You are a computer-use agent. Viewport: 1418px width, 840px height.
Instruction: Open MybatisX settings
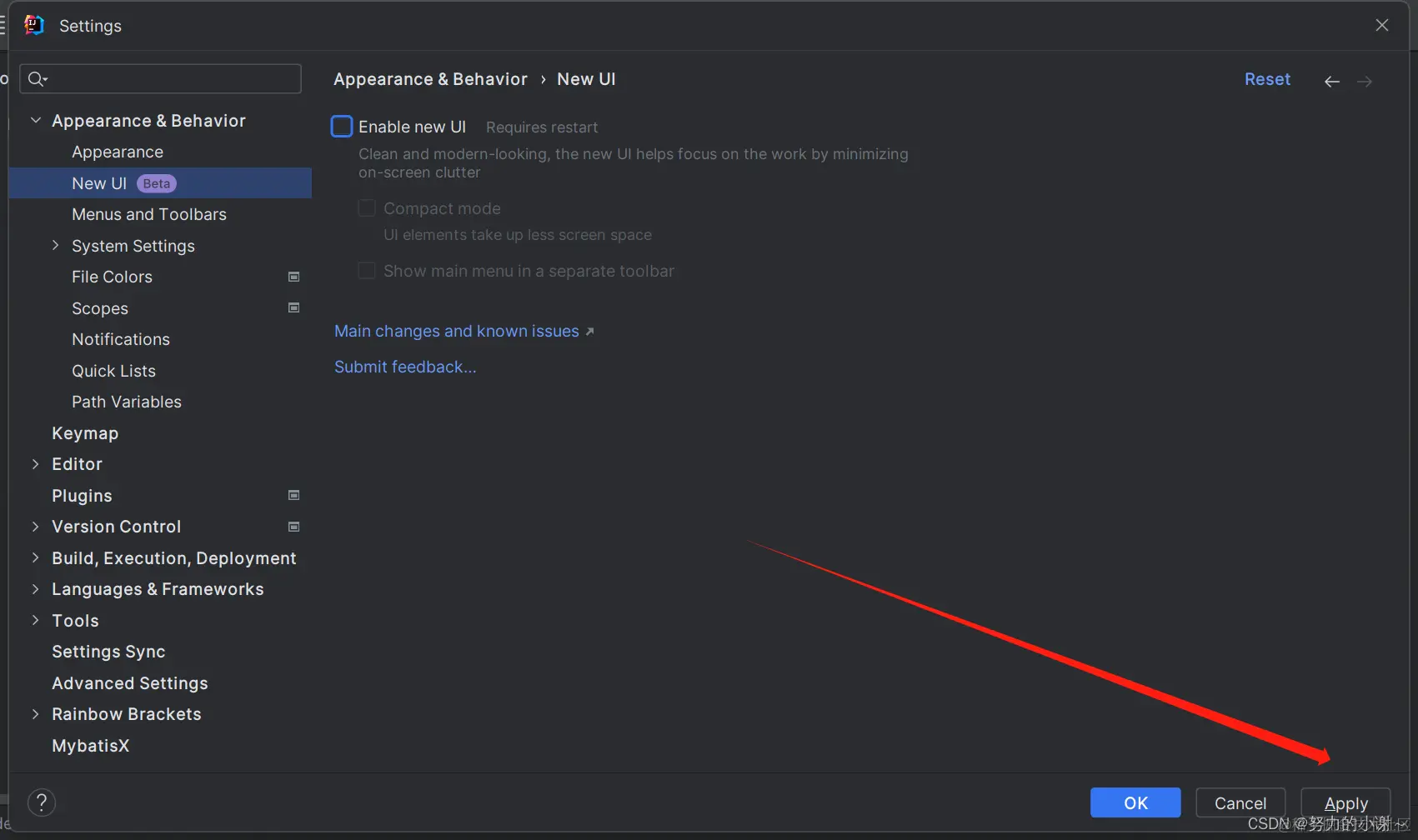click(x=91, y=746)
